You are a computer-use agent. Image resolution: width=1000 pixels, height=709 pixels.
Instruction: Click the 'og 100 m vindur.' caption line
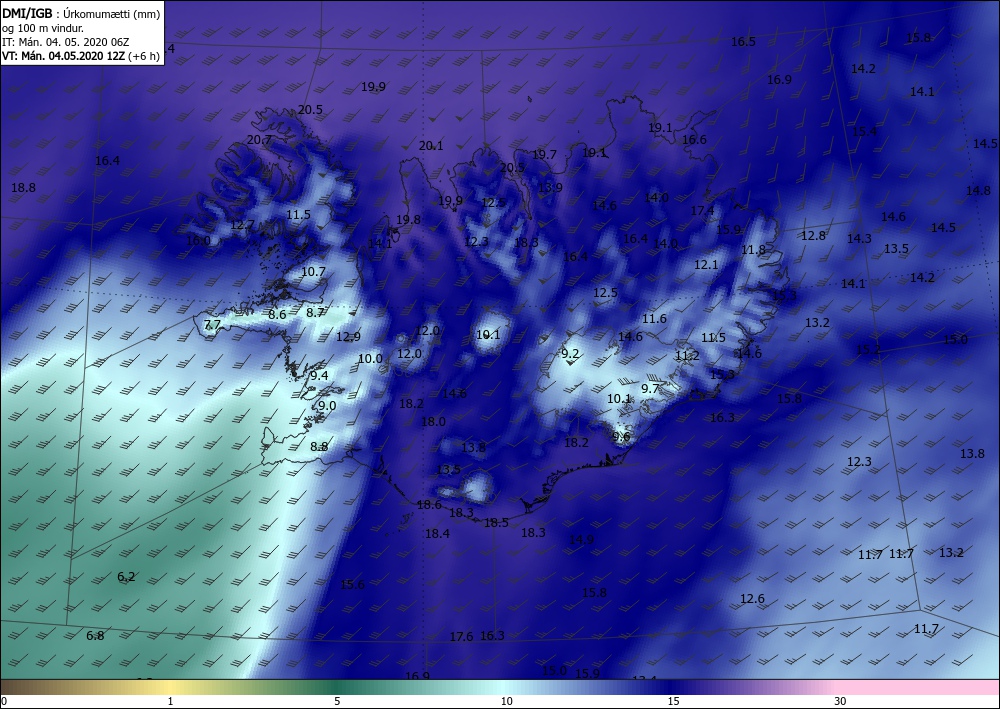click(43, 28)
